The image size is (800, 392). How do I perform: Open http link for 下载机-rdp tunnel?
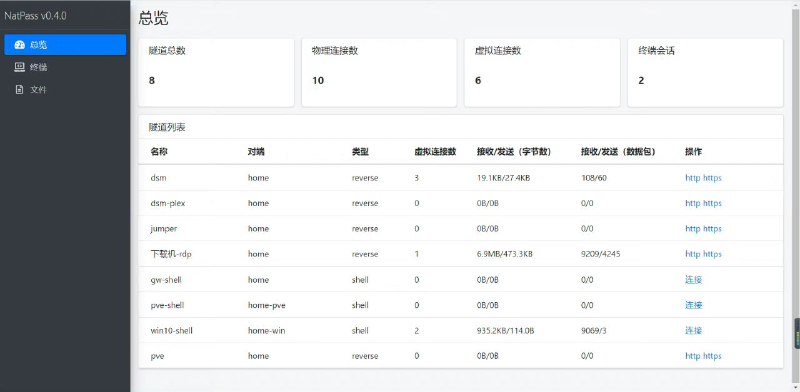[692, 254]
